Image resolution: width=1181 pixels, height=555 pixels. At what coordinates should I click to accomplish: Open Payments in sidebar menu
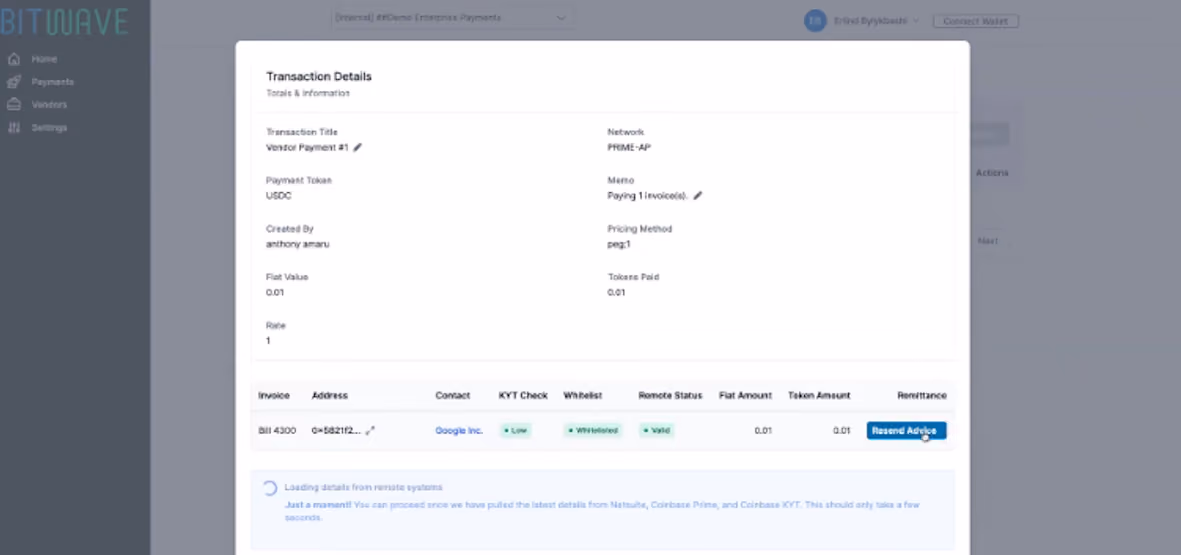tap(52, 82)
